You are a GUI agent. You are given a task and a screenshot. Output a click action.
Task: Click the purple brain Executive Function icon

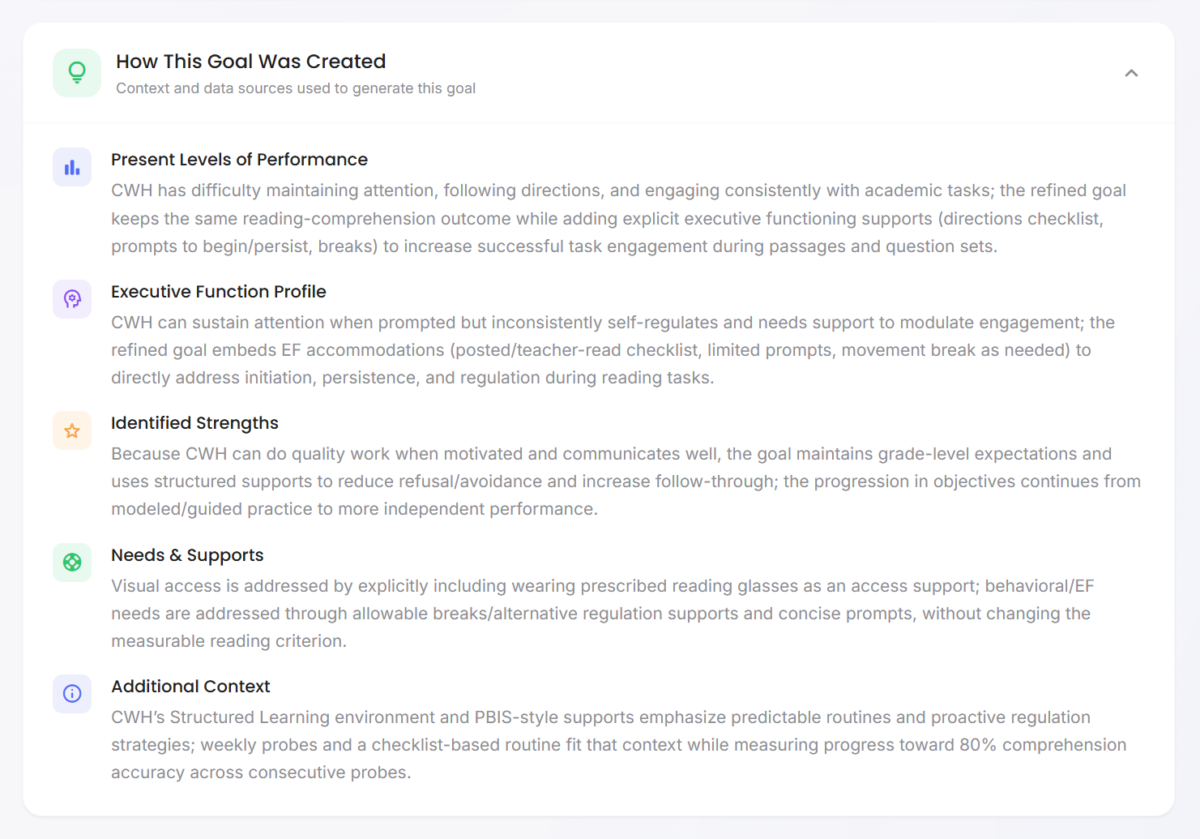pyautogui.click(x=72, y=299)
